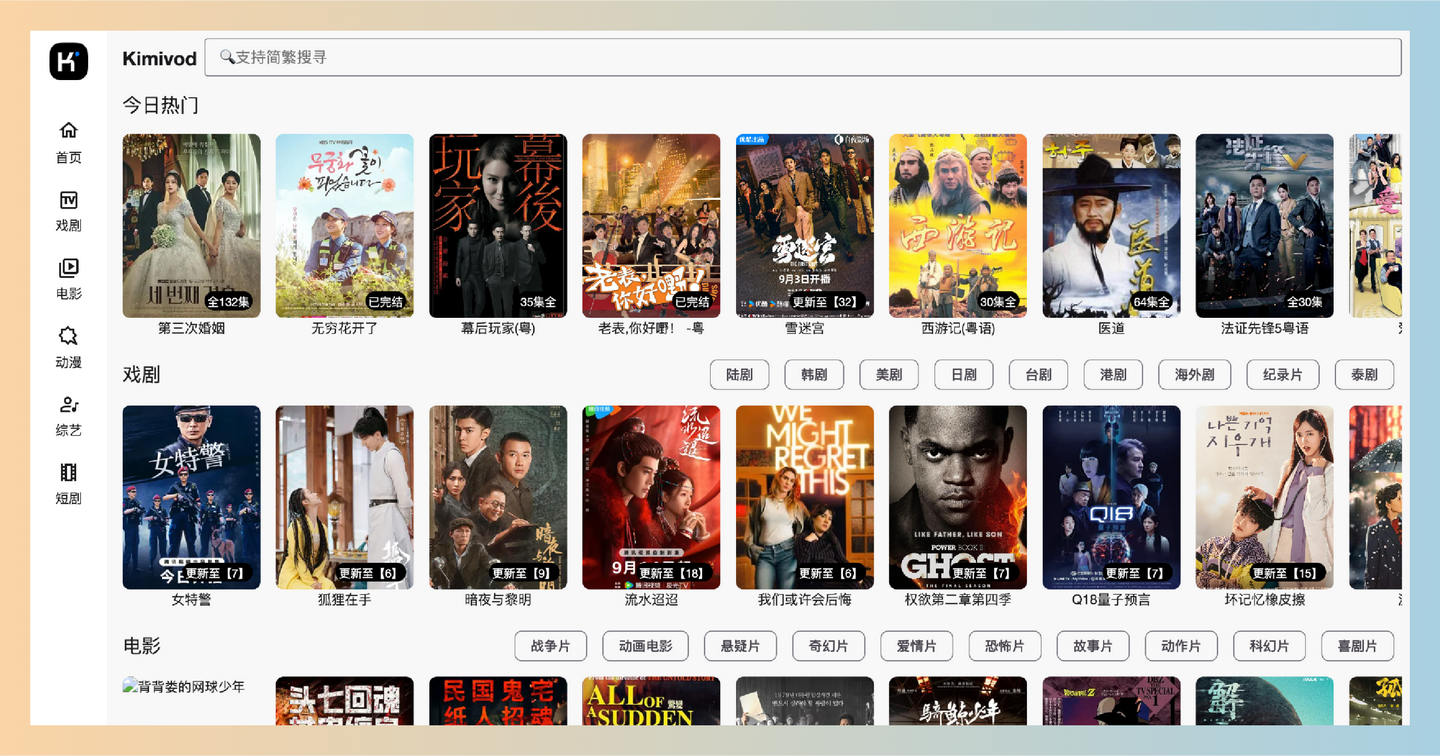
Task: Open the 医道 poster
Action: click(1112, 226)
